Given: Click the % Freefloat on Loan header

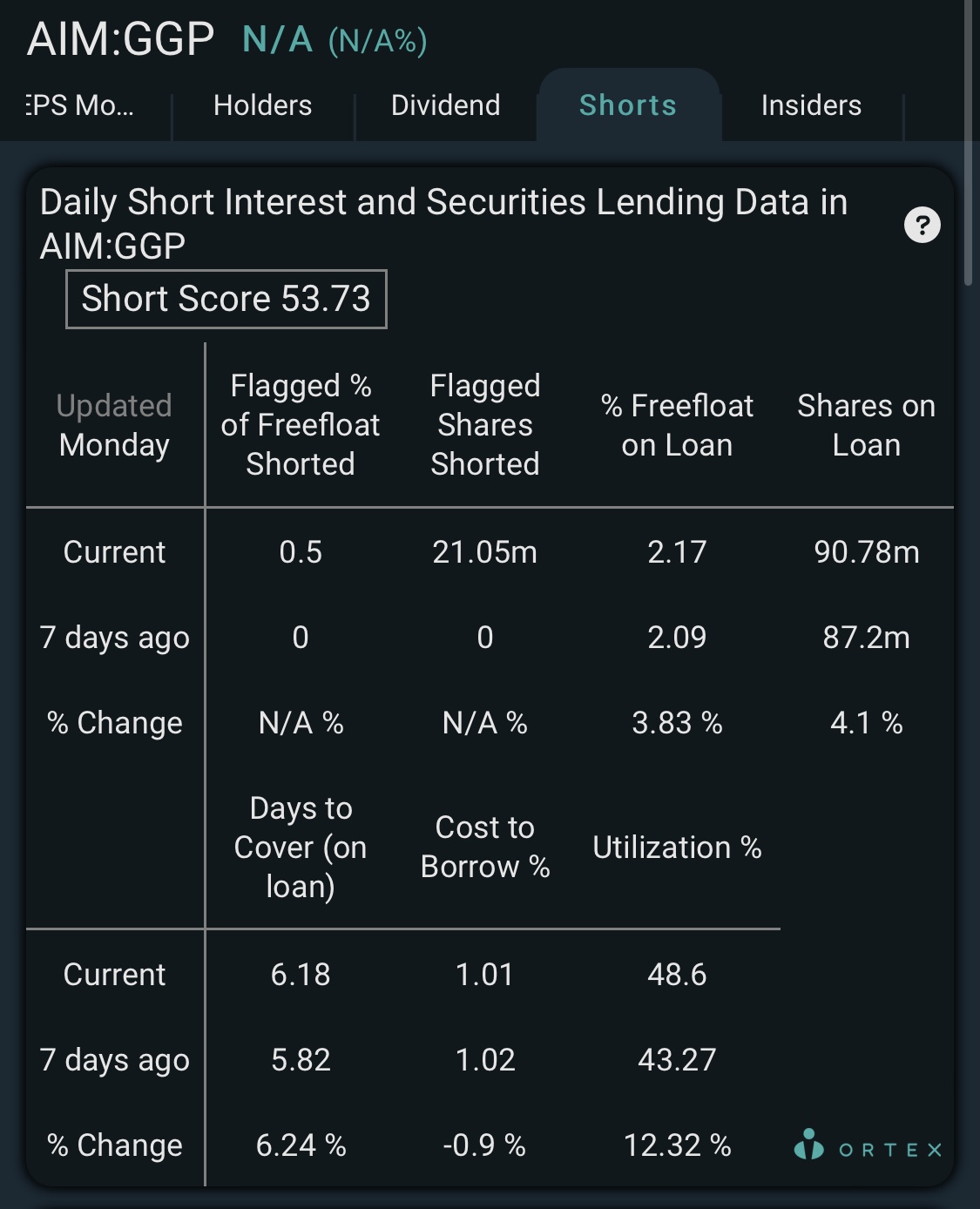Looking at the screenshot, I should (677, 425).
